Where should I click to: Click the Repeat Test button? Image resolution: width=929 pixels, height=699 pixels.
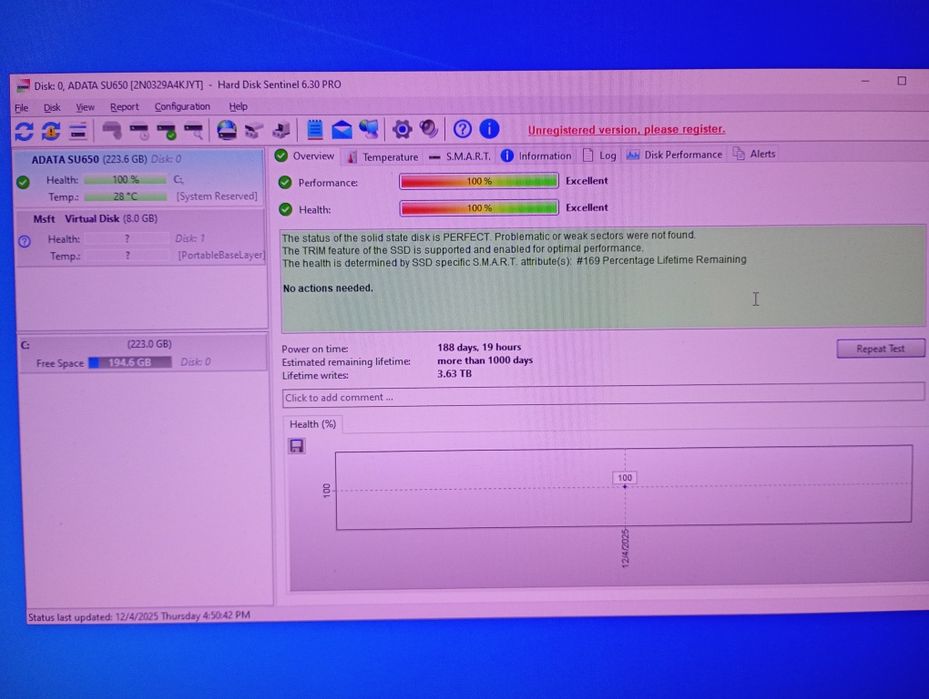(880, 348)
